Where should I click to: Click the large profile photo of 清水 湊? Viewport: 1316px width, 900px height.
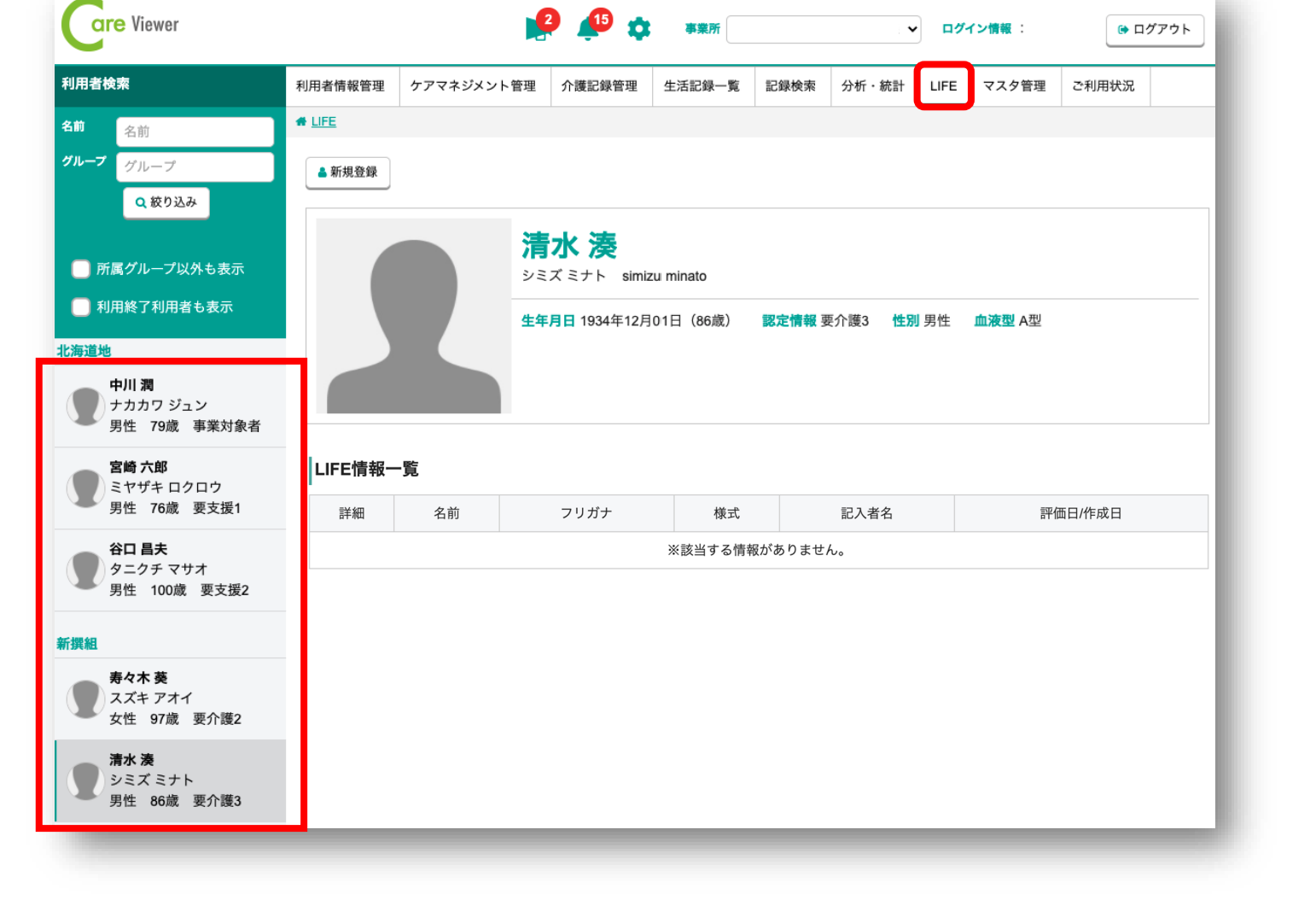[414, 316]
